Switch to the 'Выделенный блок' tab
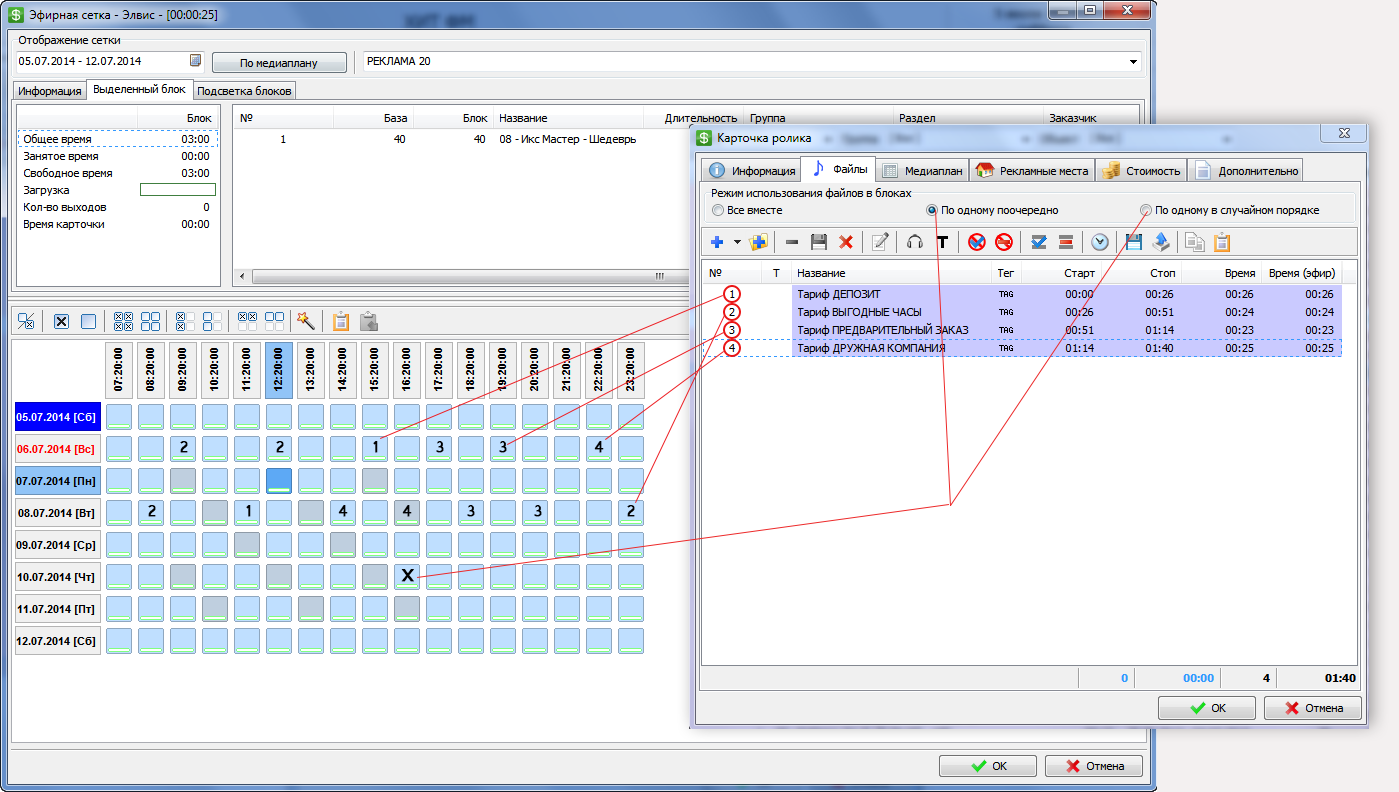 pyautogui.click(x=139, y=89)
